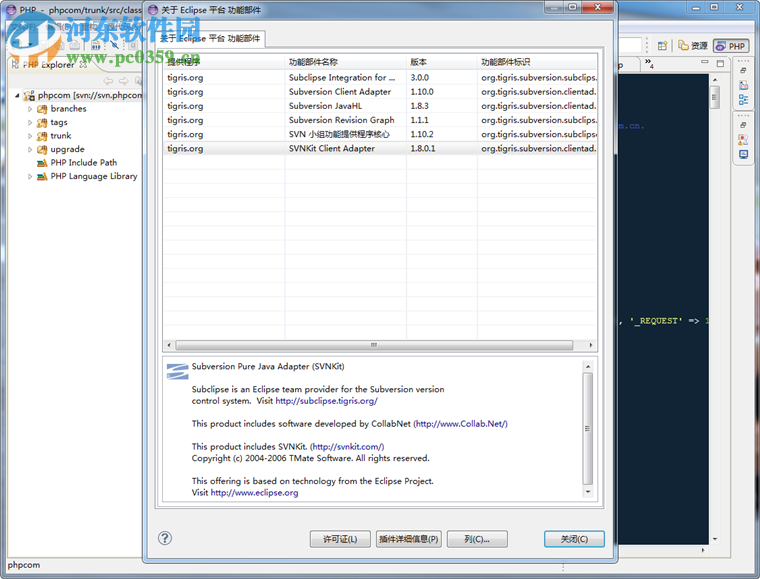Switch to the 资源 resource perspective
760x579 pixels.
coord(693,46)
